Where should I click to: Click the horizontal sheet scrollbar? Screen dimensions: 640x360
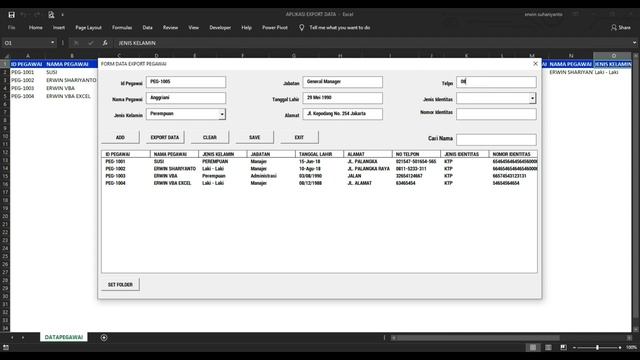(478, 338)
